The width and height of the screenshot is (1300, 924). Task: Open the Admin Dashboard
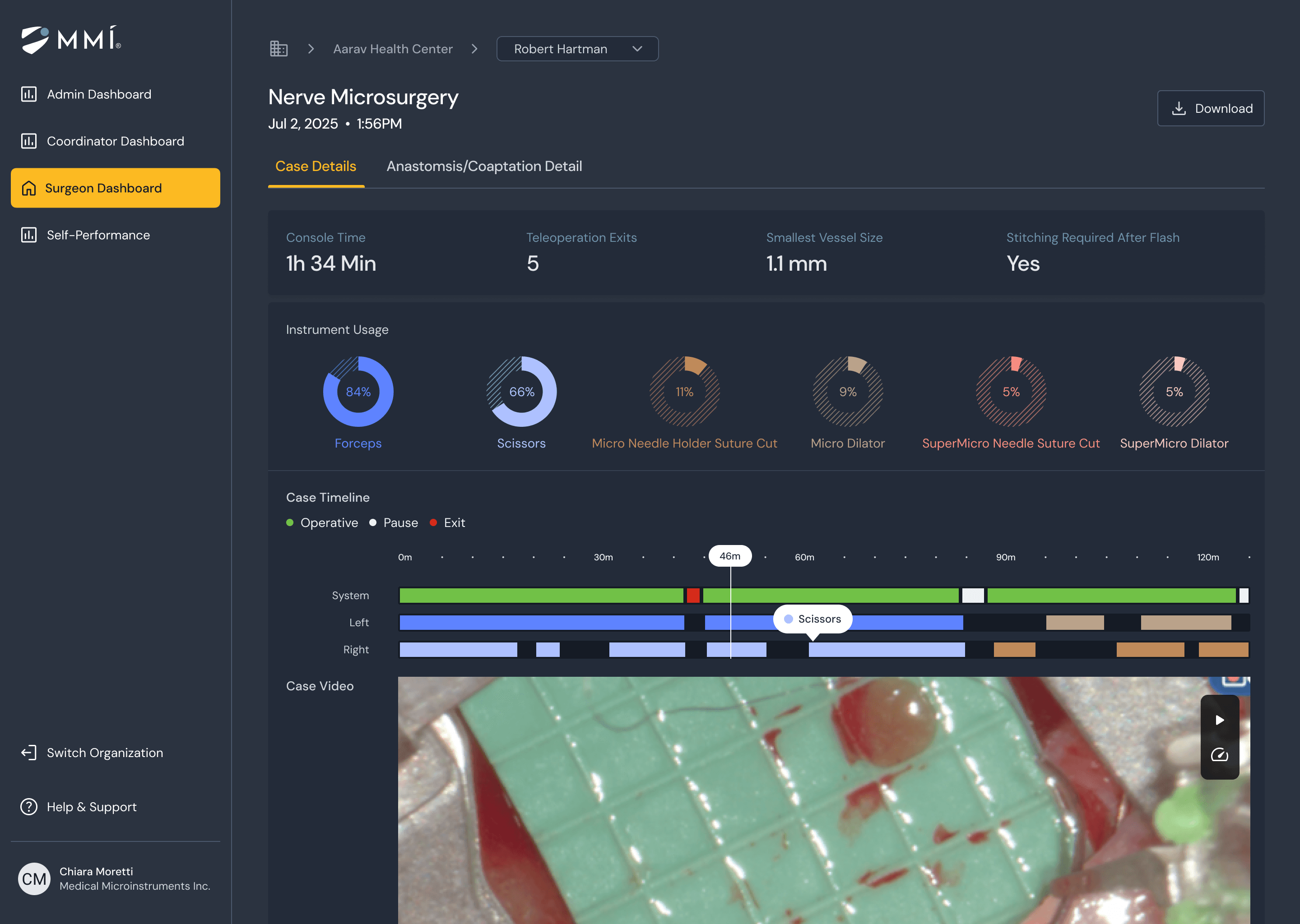click(98, 94)
